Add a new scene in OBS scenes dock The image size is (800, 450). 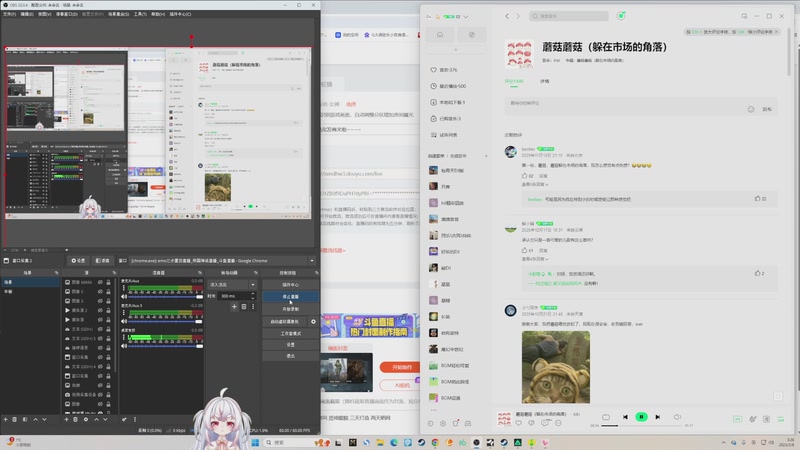pyautogui.click(x=6, y=419)
